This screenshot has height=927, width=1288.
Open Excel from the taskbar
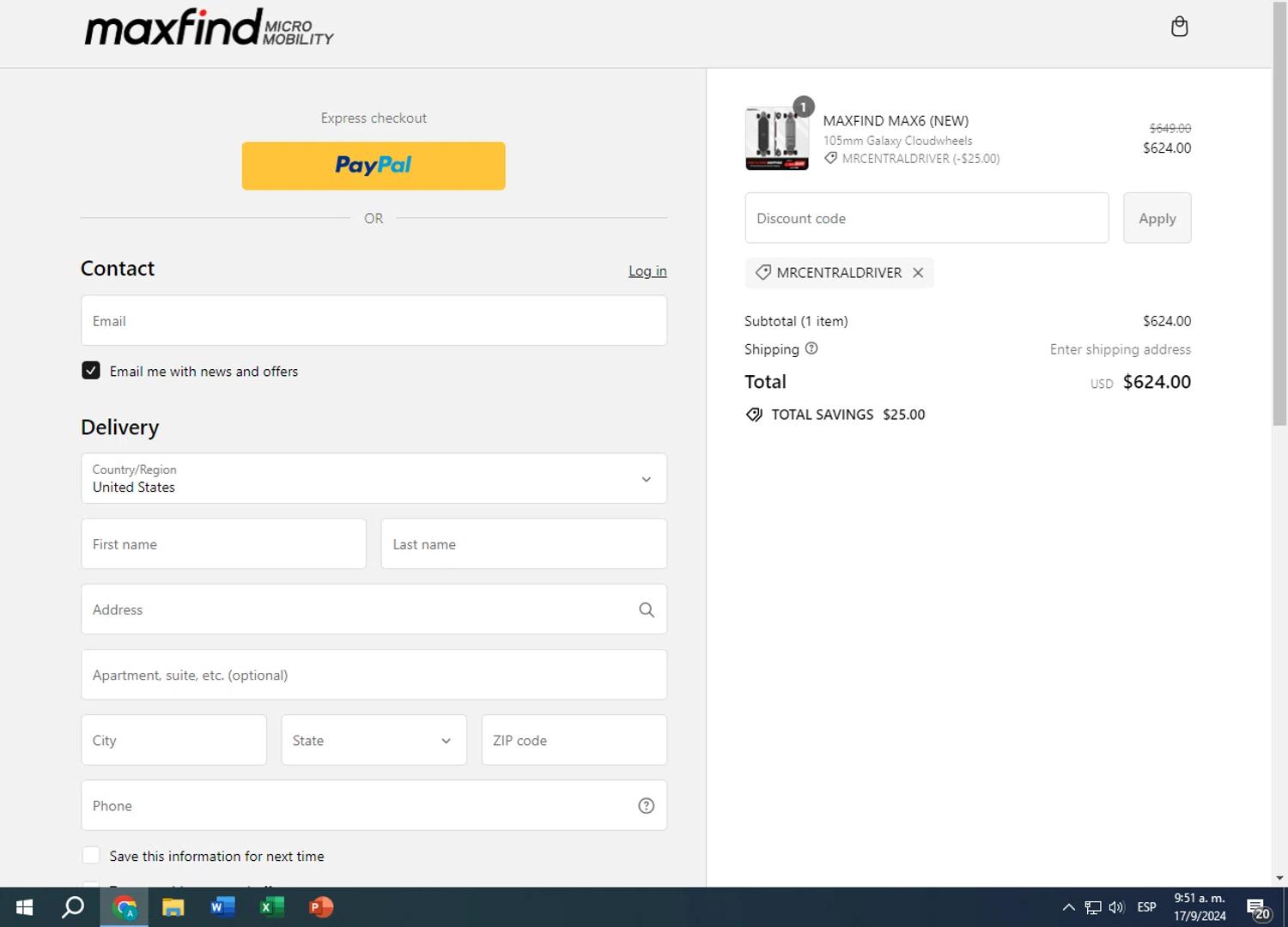coord(271,907)
